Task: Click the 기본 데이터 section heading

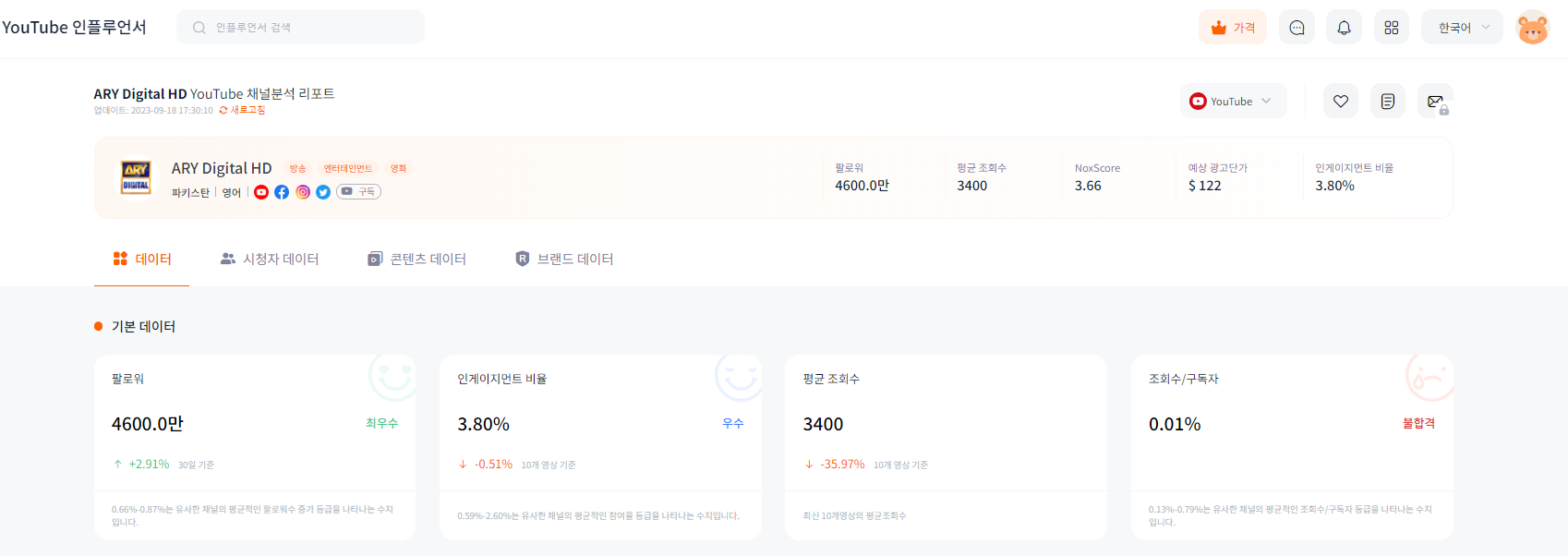Action: 143,326
